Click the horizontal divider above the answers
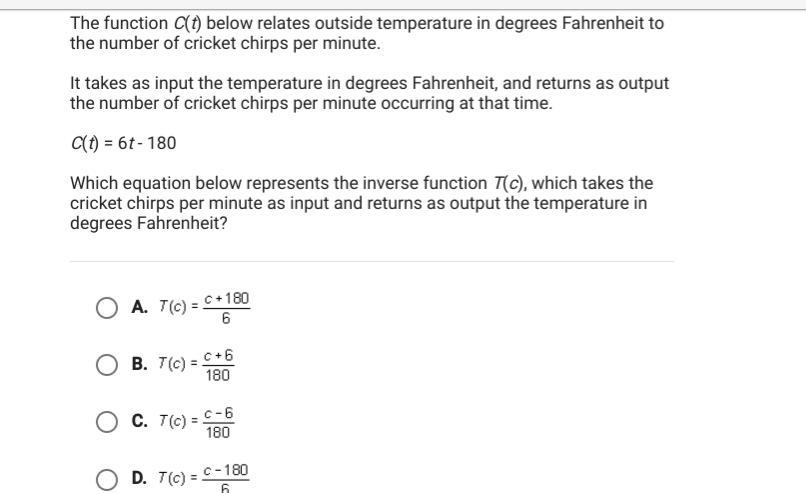The height and width of the screenshot is (493, 806). point(372,261)
